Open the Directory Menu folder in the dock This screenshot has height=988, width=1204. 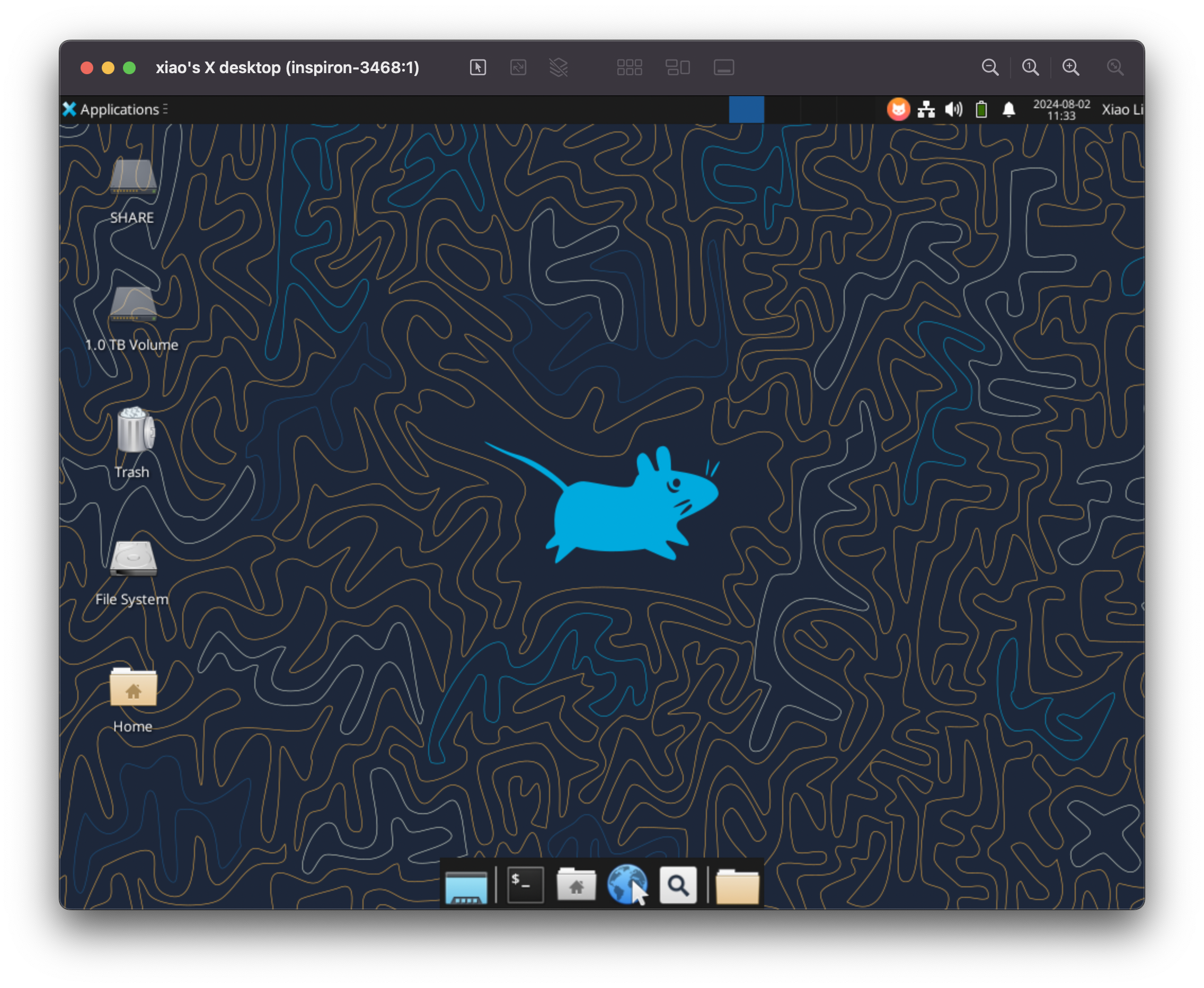click(737, 886)
